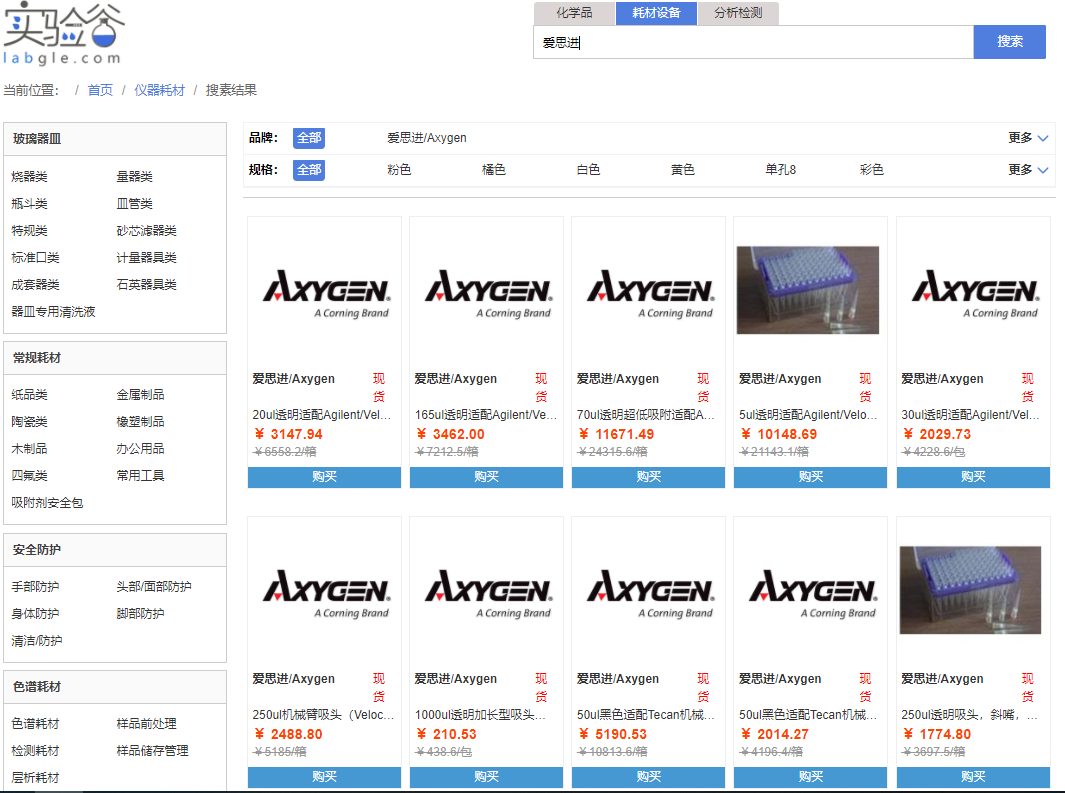Open 烧器类 under 玻璃器皿
1065x793 pixels.
[x=29, y=177]
